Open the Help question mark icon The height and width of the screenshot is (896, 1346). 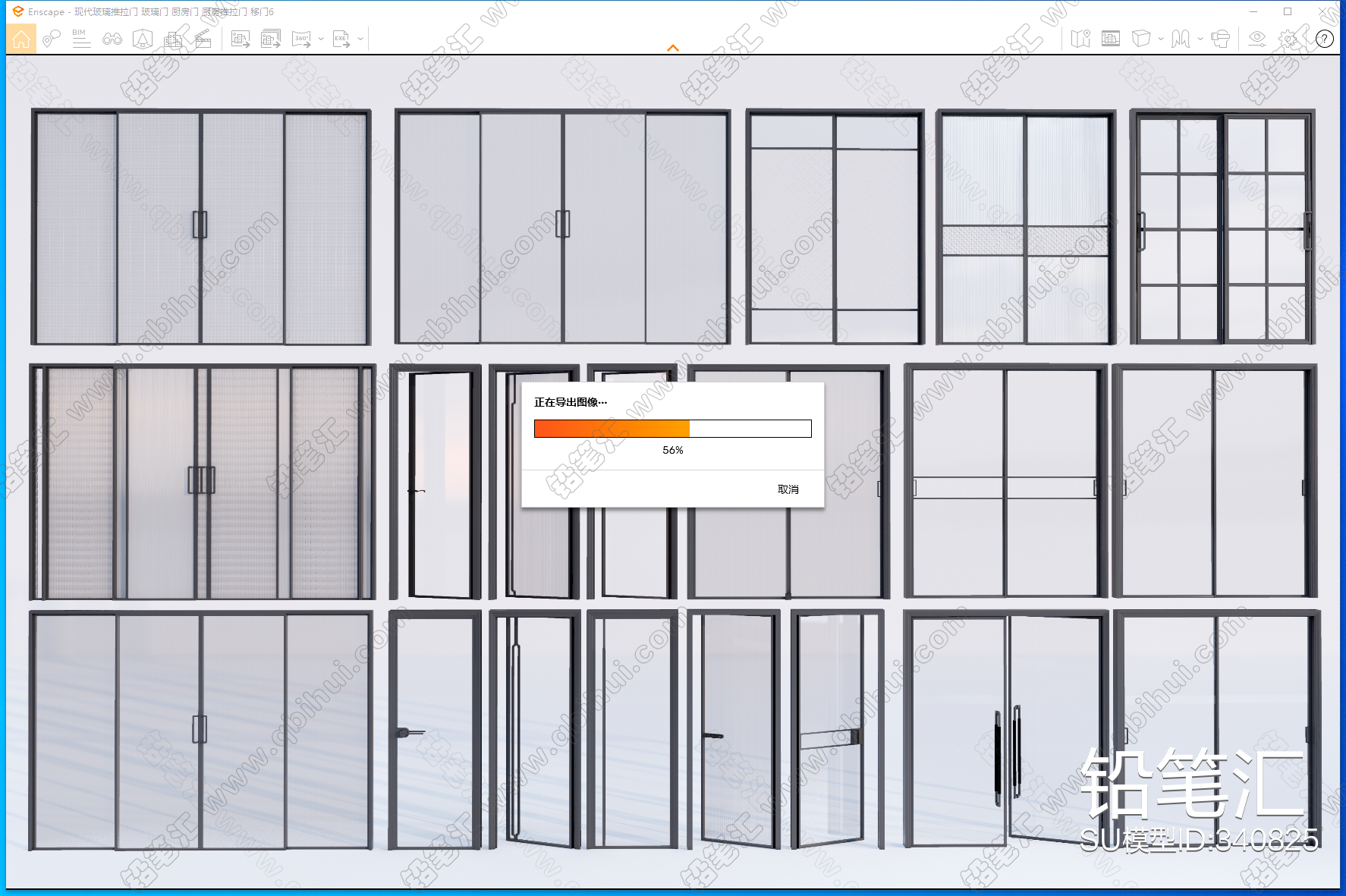1325,39
